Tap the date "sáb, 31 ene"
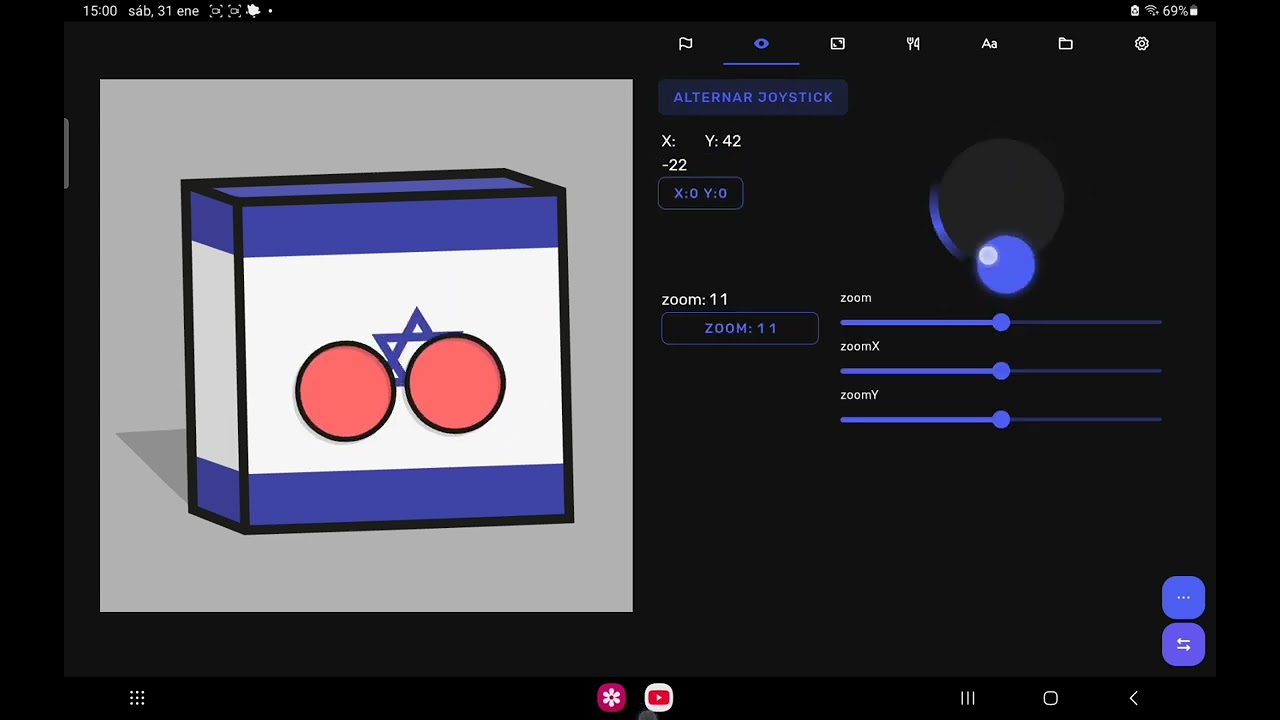Viewport: 1280px width, 720px height. [163, 11]
